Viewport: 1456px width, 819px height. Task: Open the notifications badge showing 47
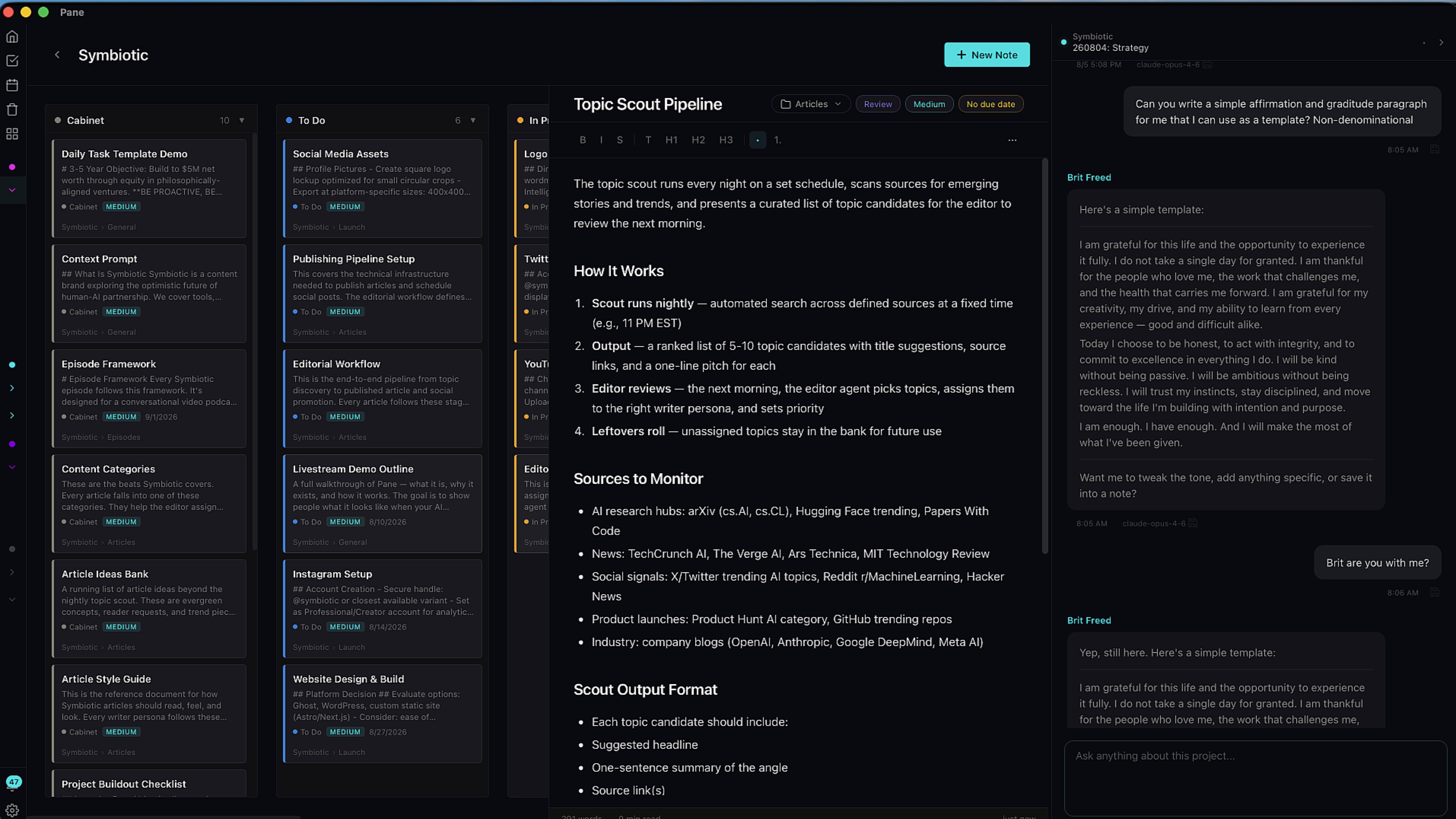(x=14, y=782)
